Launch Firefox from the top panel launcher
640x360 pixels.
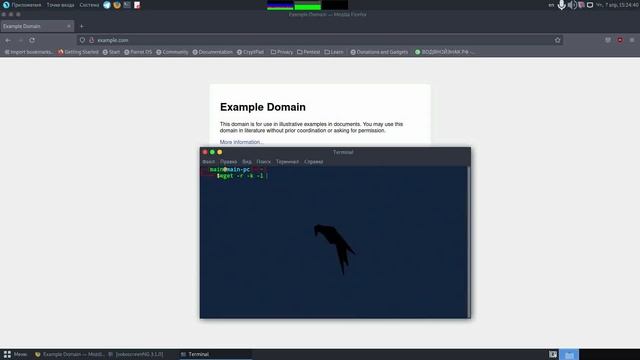click(x=117, y=5)
